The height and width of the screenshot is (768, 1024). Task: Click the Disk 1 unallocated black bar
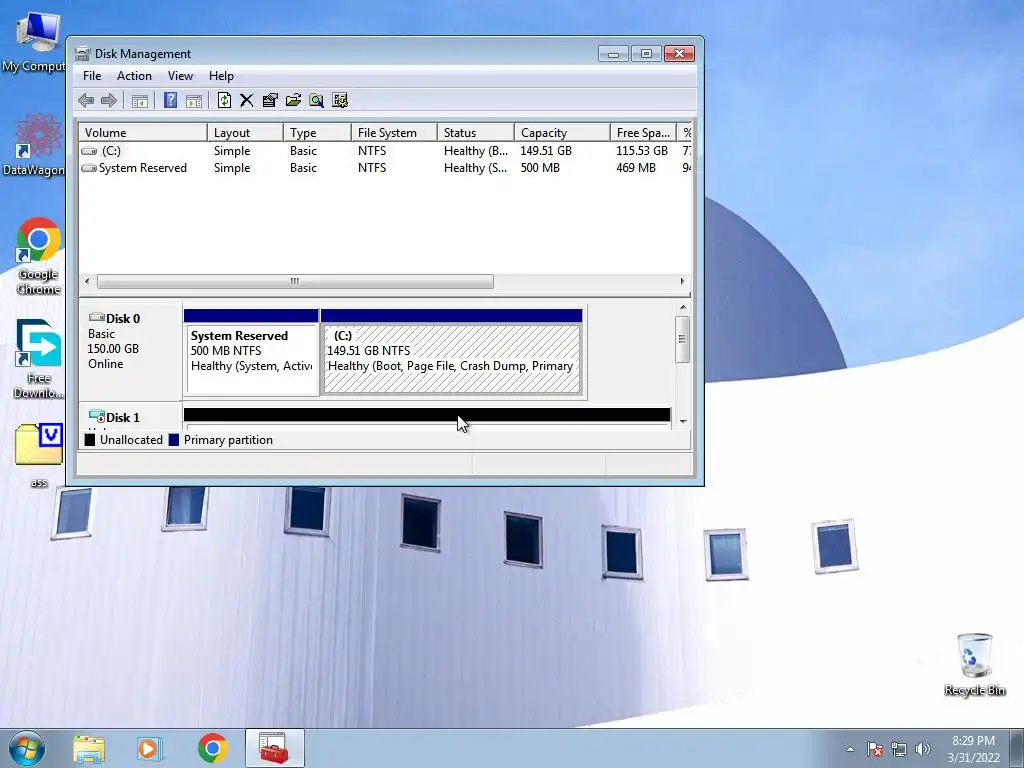pyautogui.click(x=427, y=415)
